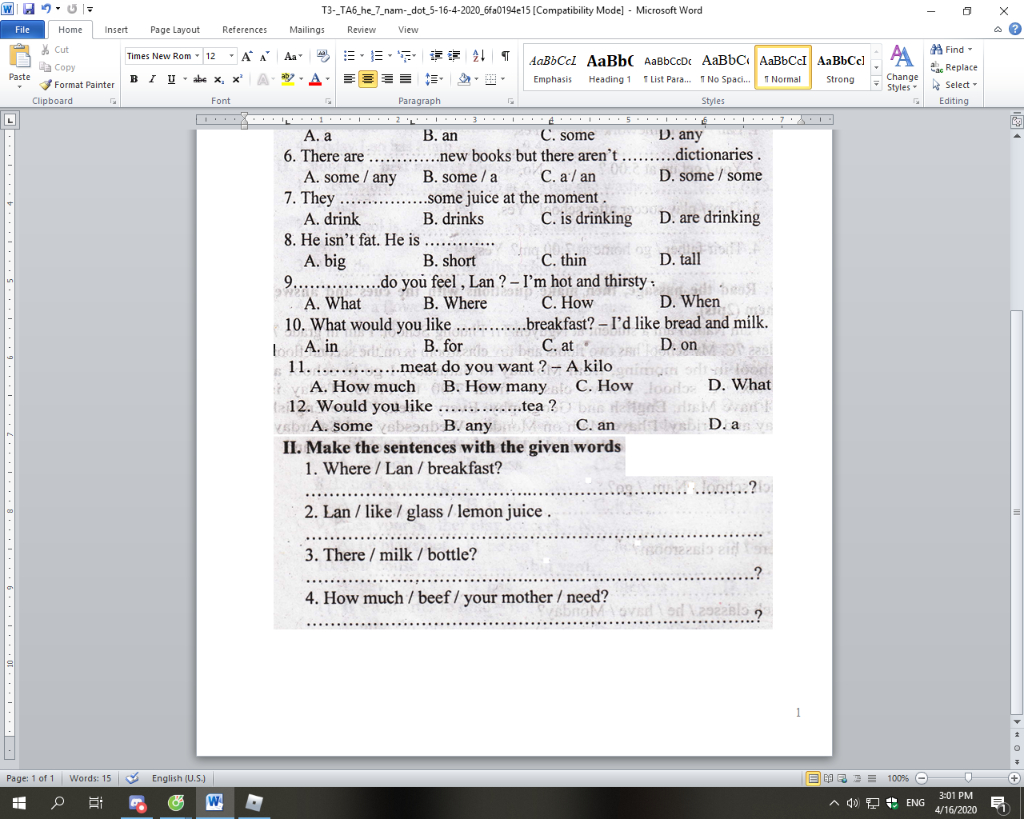Open the font name dropdown
Image resolution: width=1024 pixels, height=819 pixels.
click(196, 56)
